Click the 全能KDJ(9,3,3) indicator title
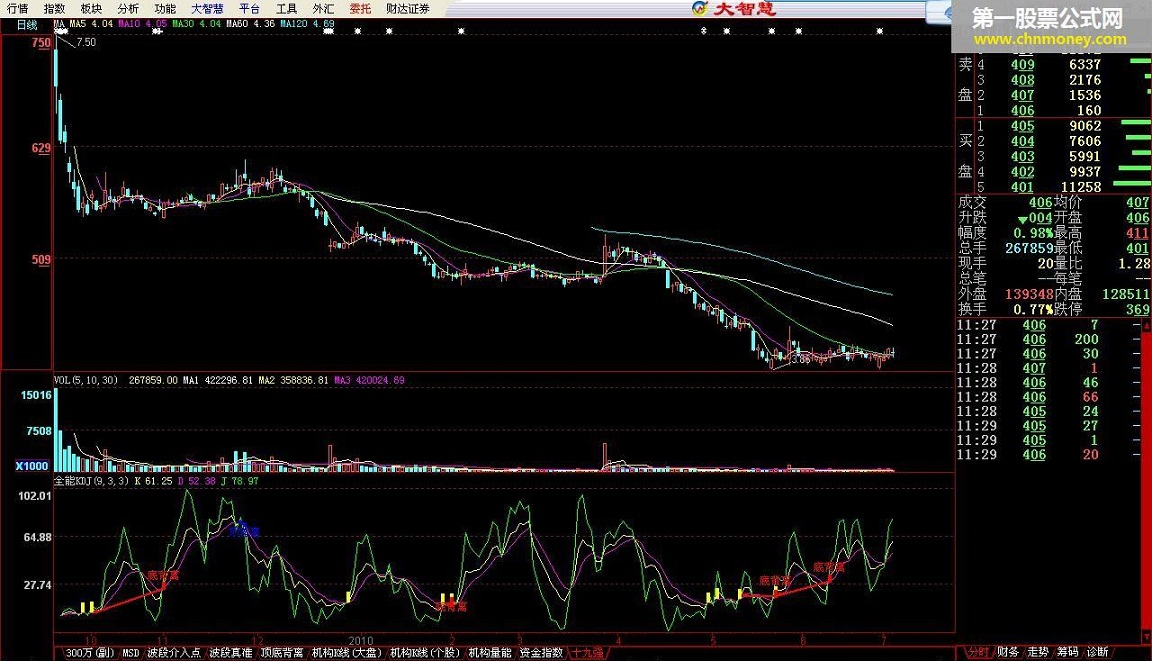Image resolution: width=1152 pixels, height=661 pixels. click(91, 481)
